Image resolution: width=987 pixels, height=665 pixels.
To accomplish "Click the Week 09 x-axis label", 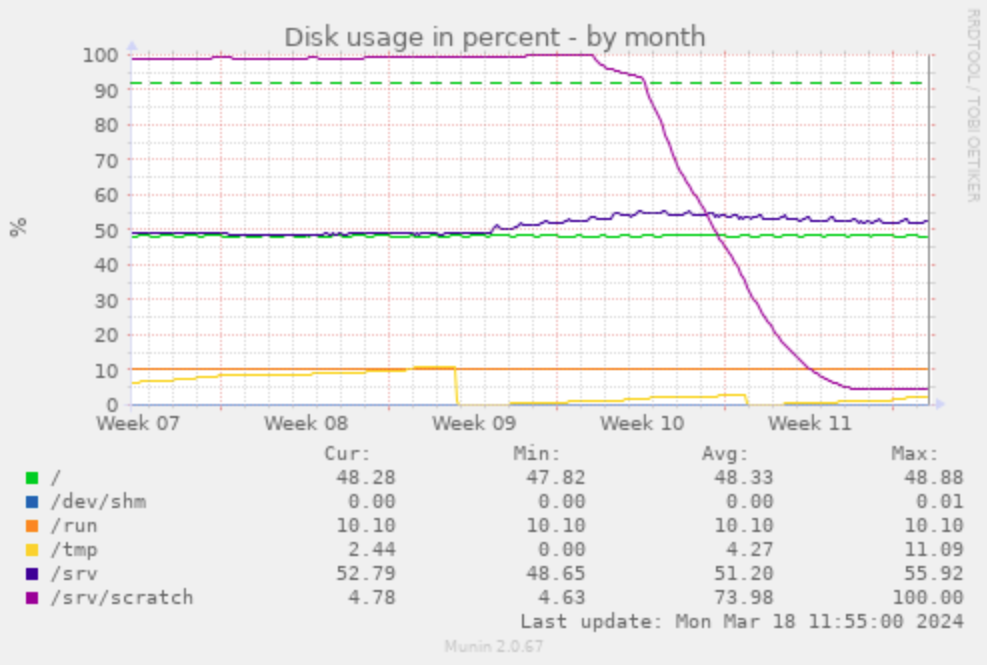I will [x=474, y=424].
